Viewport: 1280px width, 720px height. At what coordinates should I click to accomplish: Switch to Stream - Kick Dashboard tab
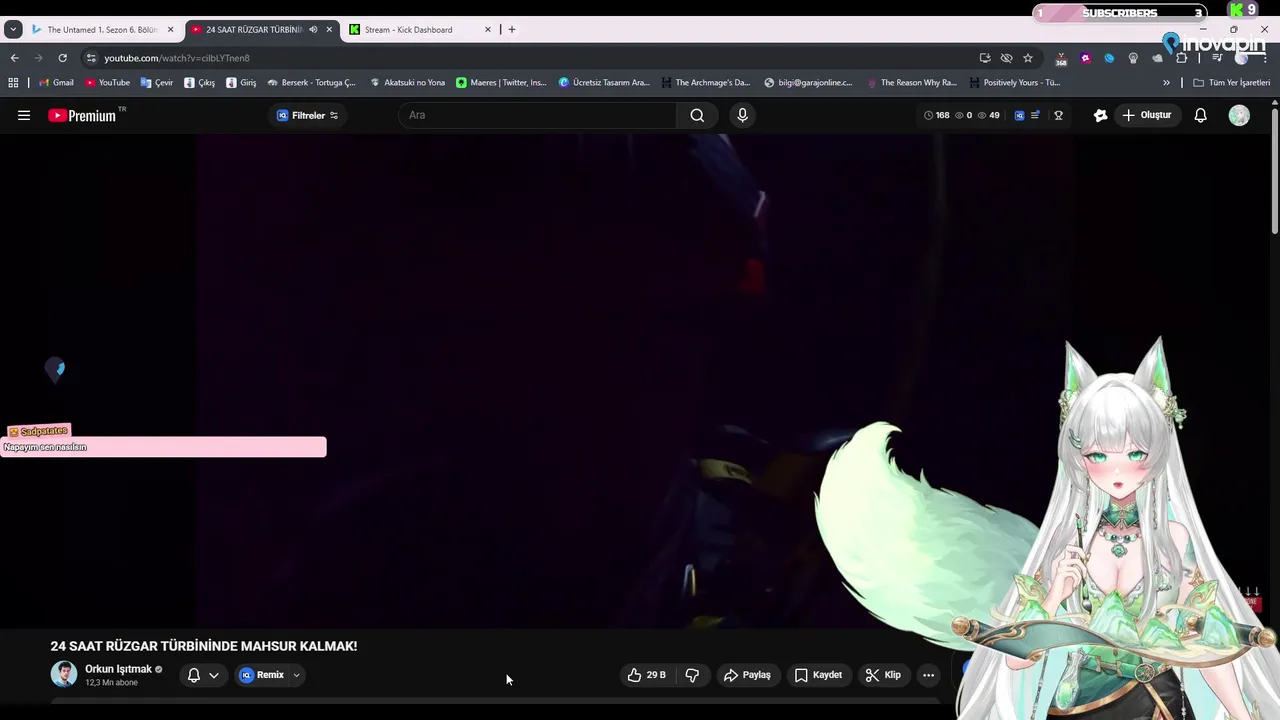(408, 30)
